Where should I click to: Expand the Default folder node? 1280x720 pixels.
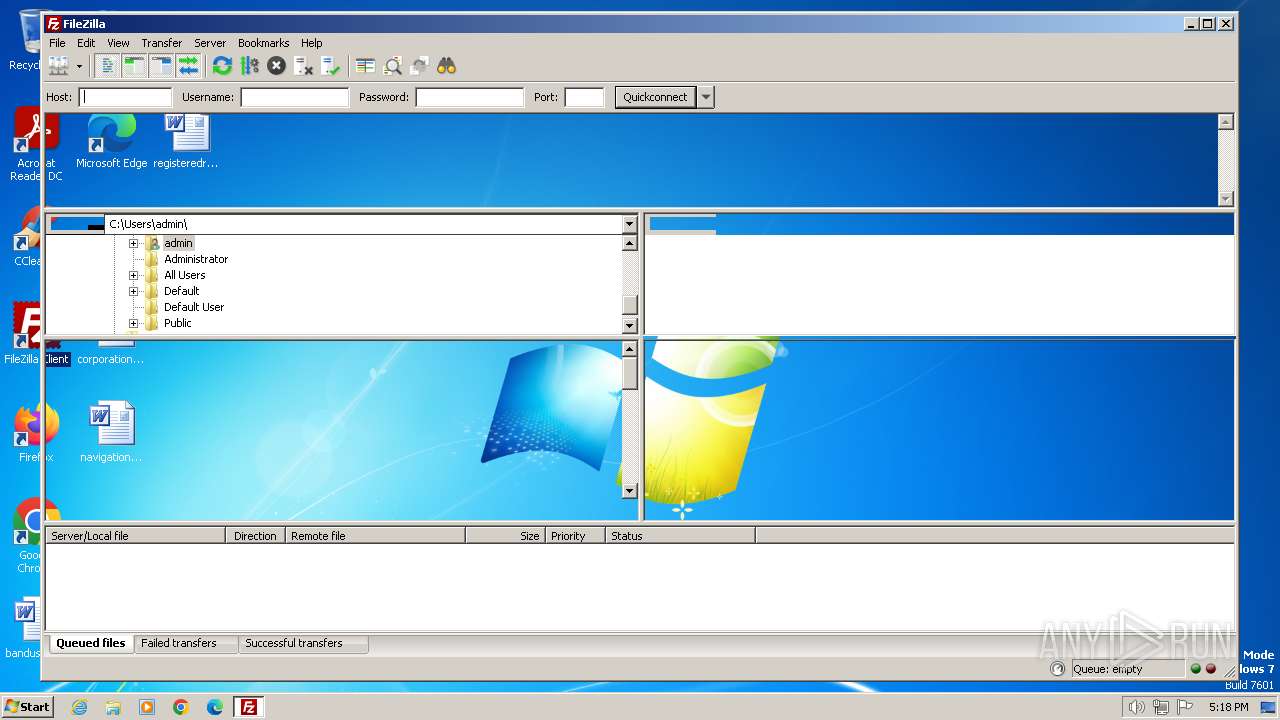point(133,291)
